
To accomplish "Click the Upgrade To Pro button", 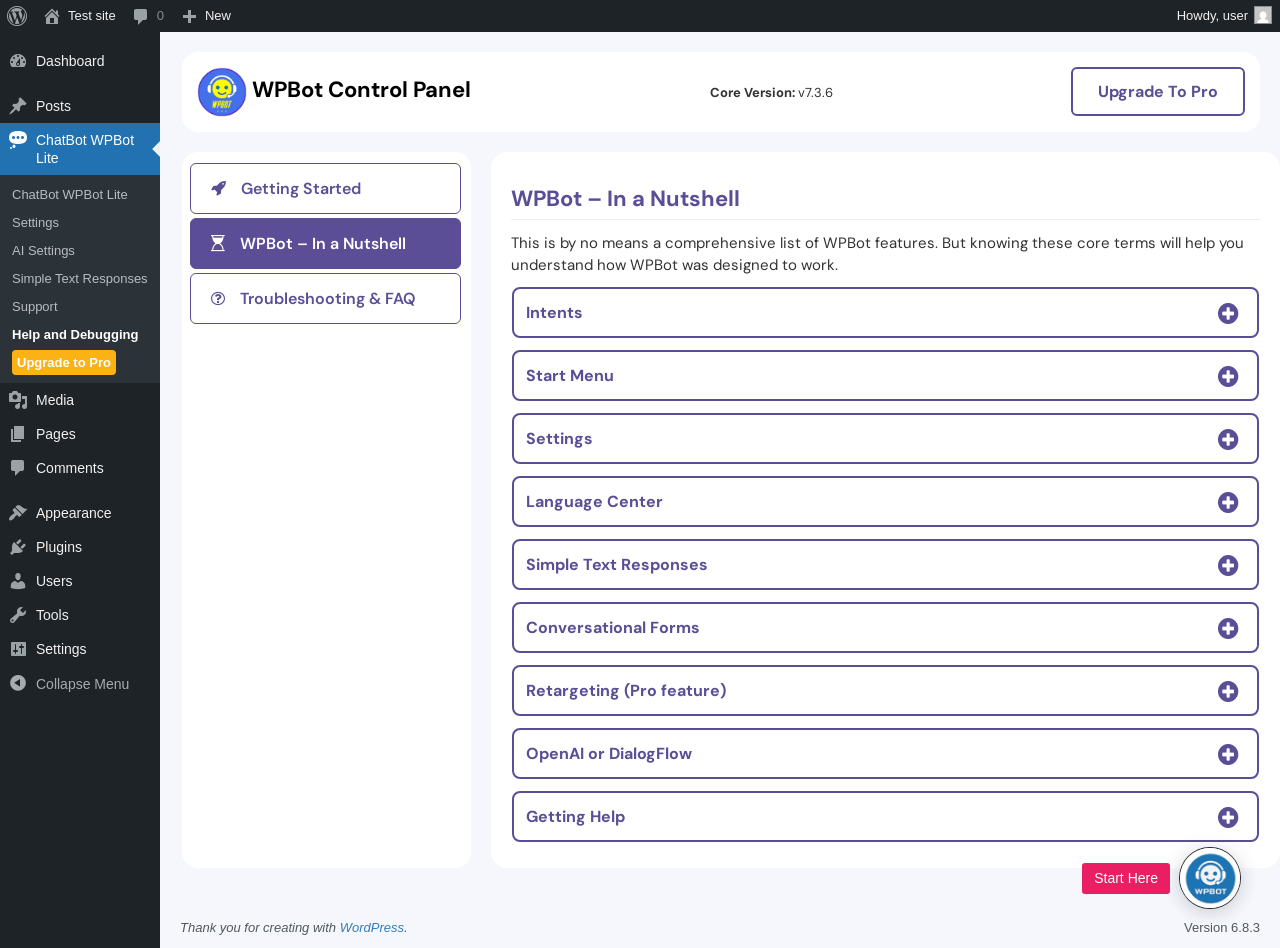I will [x=1157, y=92].
